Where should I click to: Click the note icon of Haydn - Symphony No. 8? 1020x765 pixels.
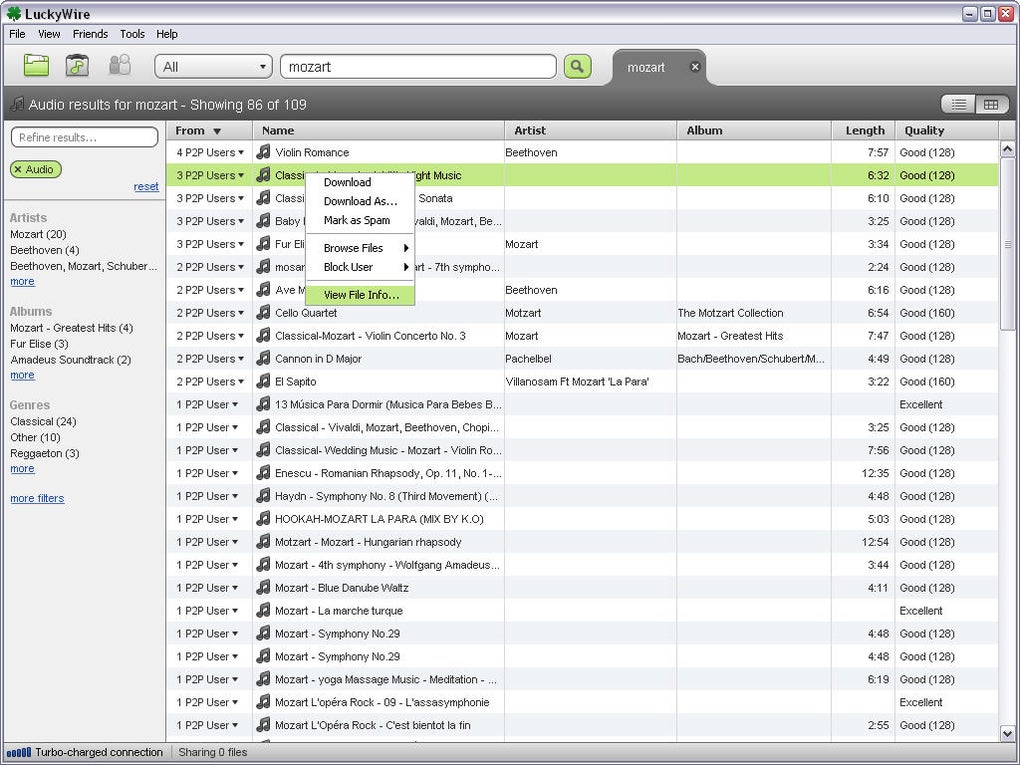click(x=263, y=496)
